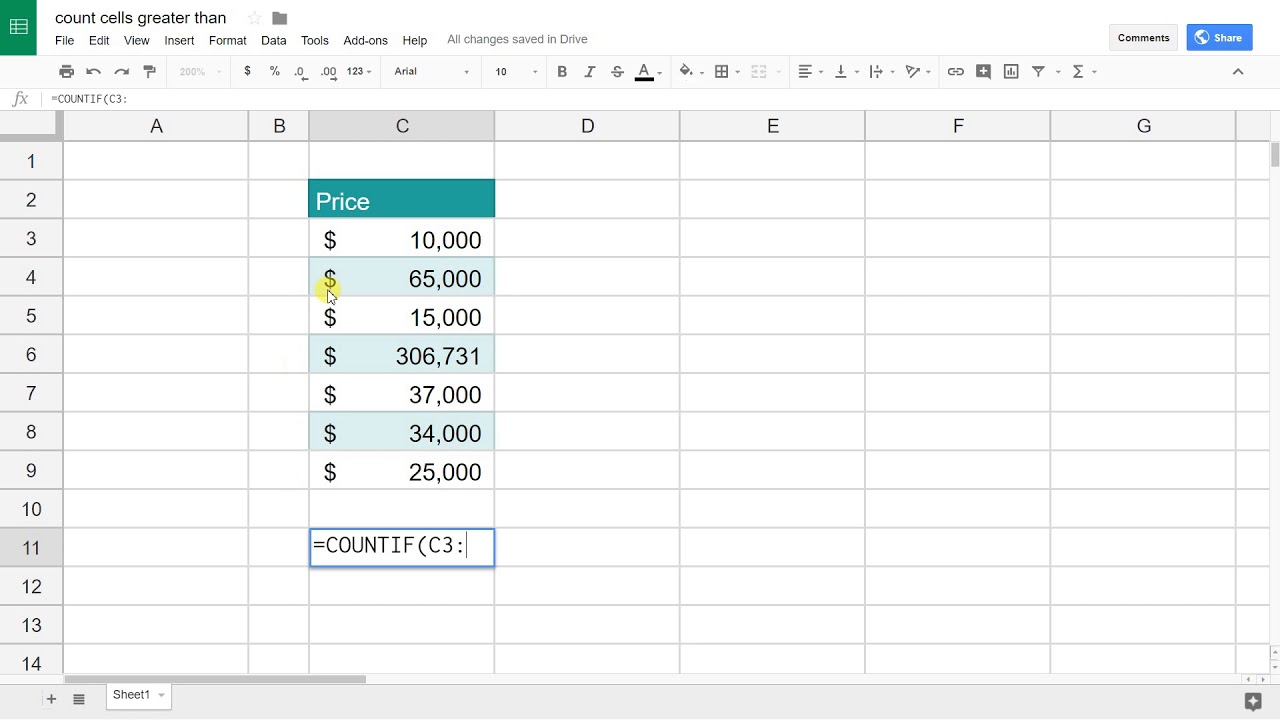Click the Comments button
1280x720 pixels.
[1143, 38]
